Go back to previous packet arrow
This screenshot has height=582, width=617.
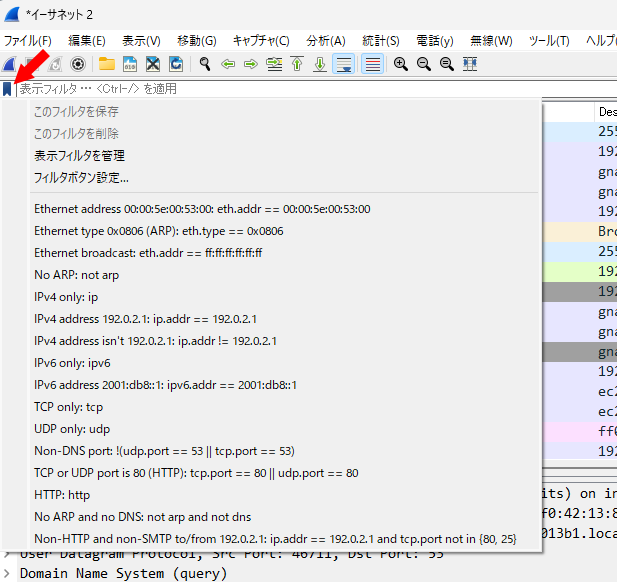click(x=228, y=64)
